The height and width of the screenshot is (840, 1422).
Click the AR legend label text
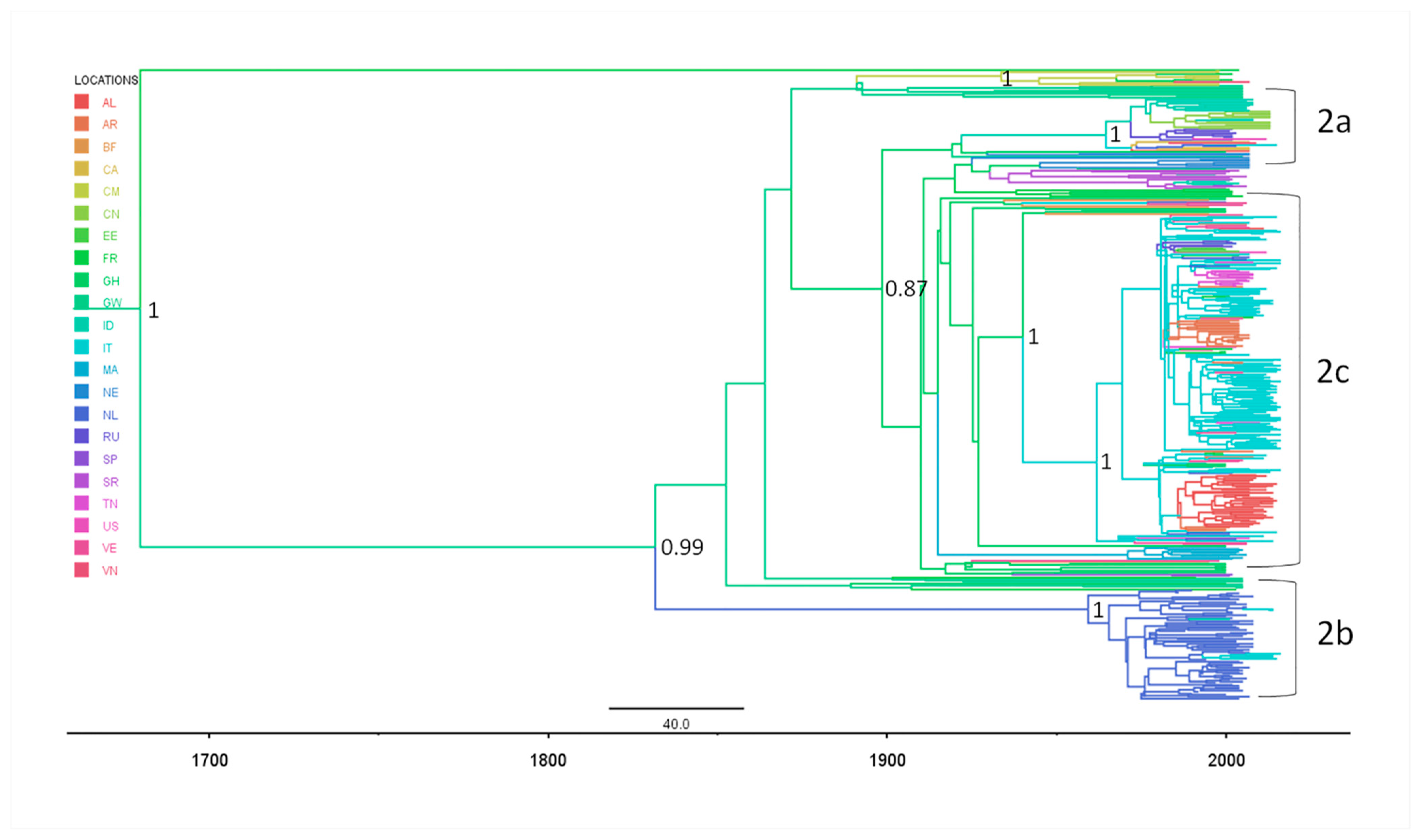click(x=110, y=124)
